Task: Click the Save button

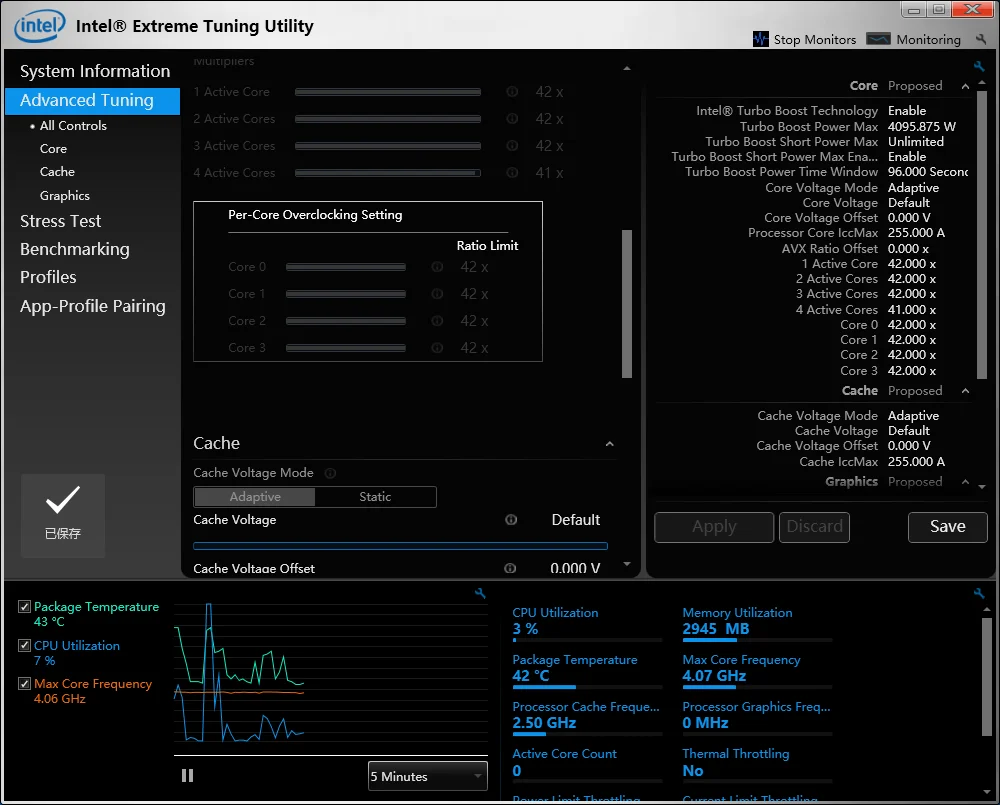Action: point(948,527)
